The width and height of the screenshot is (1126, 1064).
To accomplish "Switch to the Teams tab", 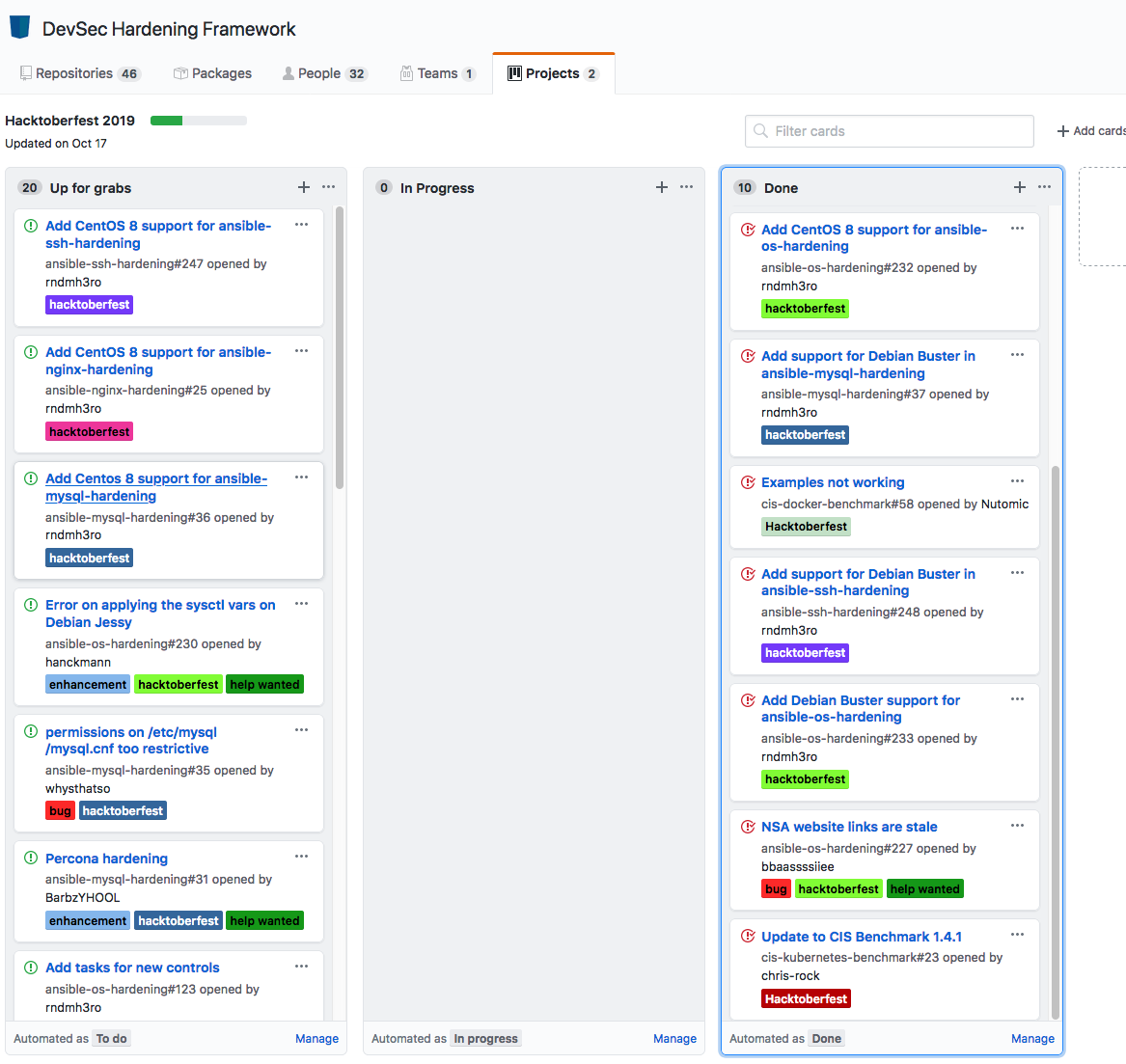I will click(437, 73).
